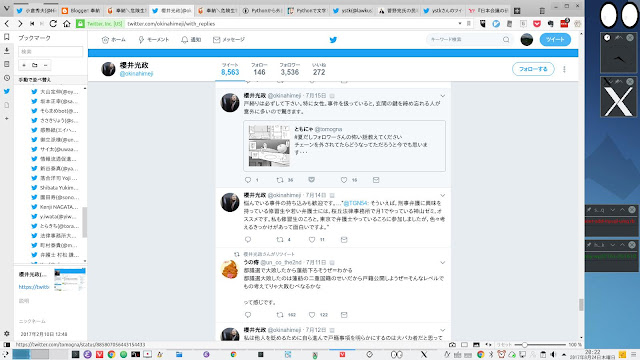Open メッセージ in Twitter navigation
The image size is (640, 360).
point(229,40)
